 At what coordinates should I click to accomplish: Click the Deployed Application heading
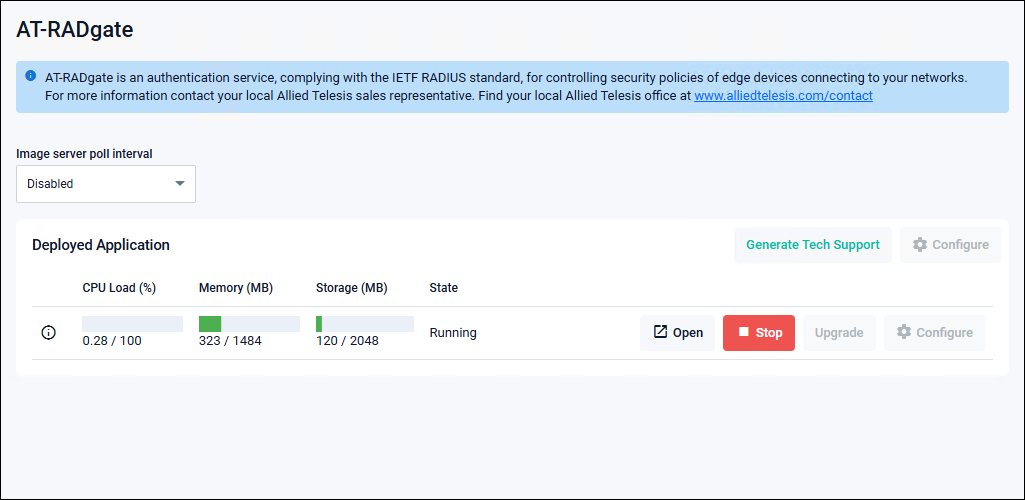(101, 245)
